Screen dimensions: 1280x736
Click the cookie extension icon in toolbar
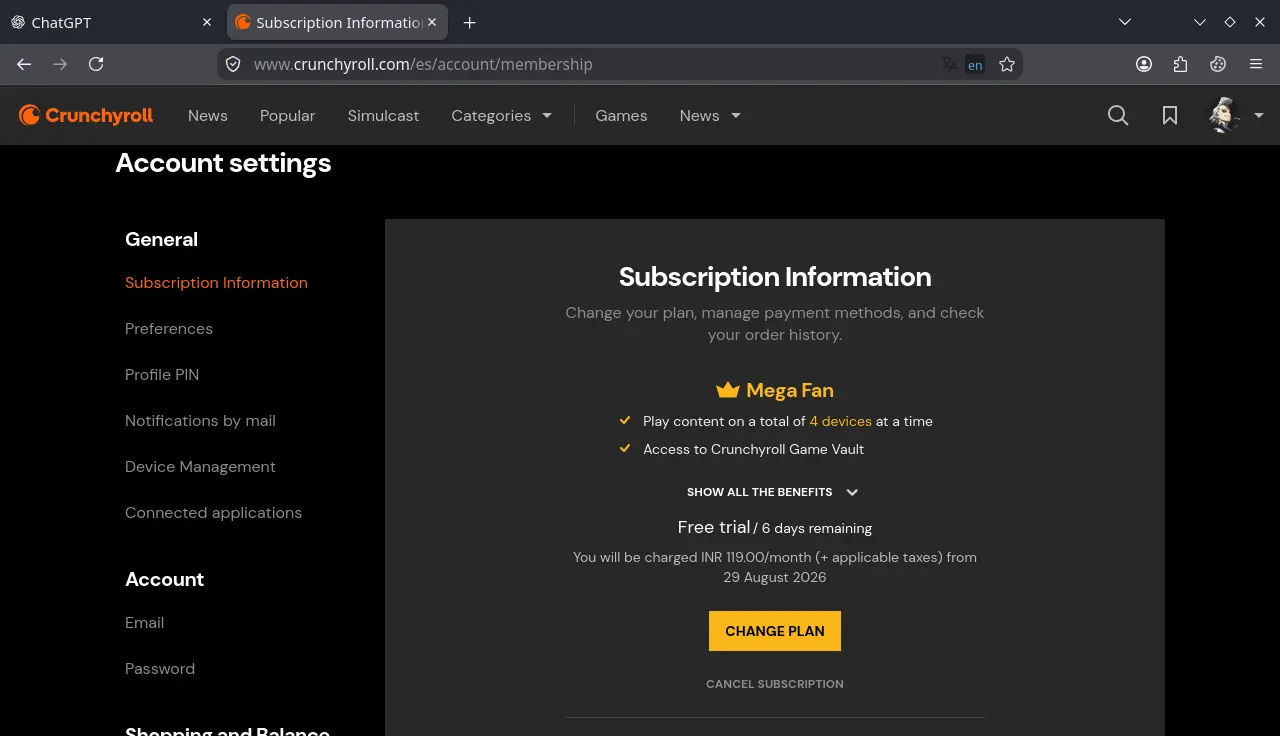[x=1218, y=64]
